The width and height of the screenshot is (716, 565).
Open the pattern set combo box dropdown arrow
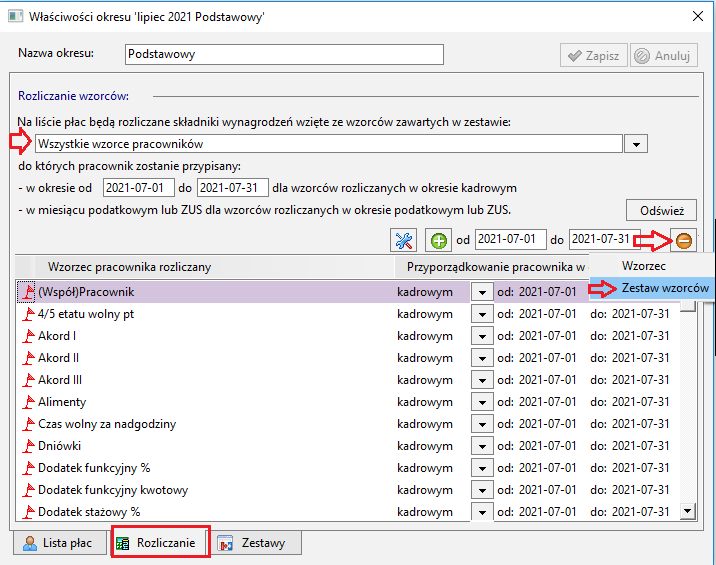pyautogui.click(x=636, y=144)
